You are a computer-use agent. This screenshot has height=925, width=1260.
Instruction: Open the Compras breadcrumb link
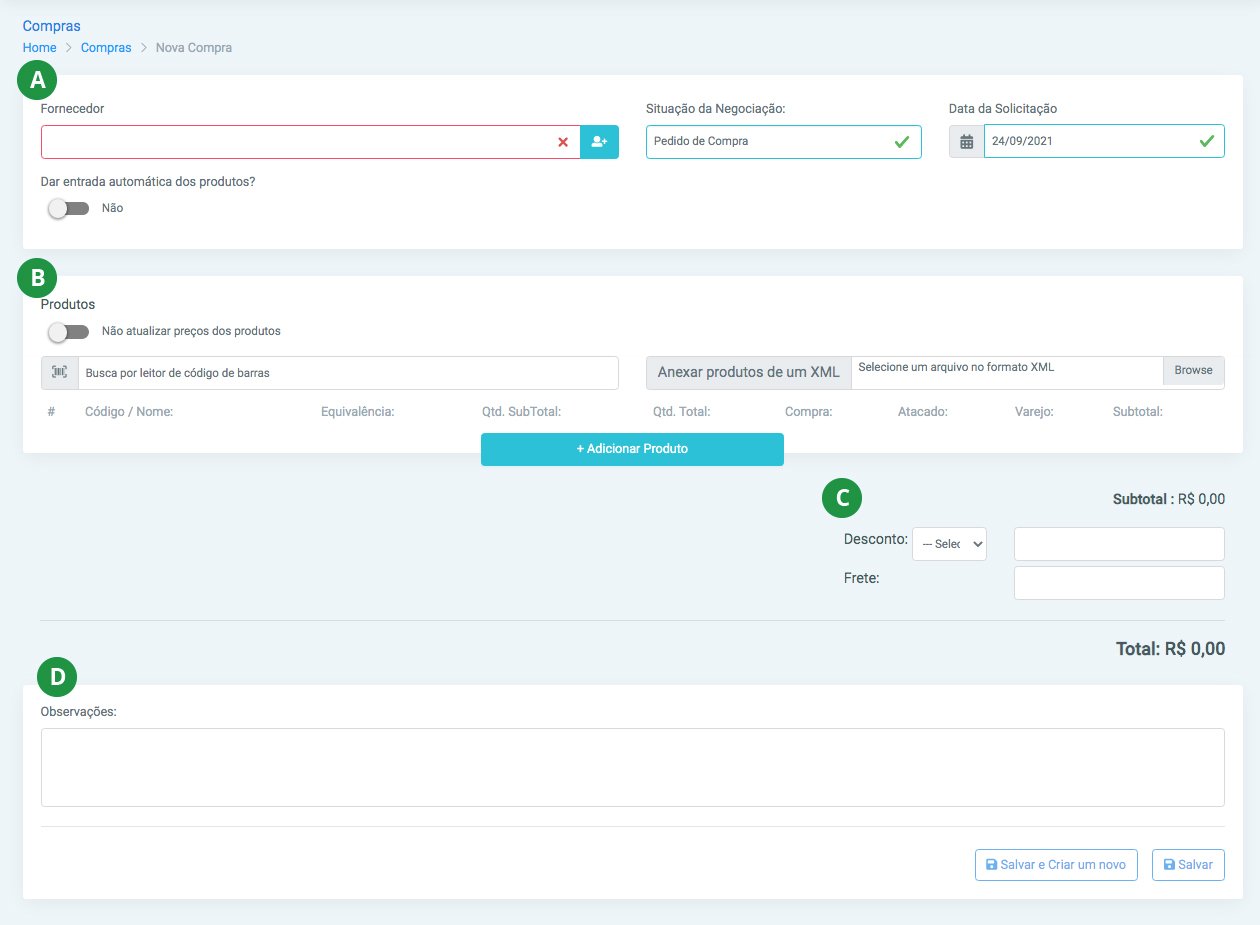pyautogui.click(x=106, y=48)
